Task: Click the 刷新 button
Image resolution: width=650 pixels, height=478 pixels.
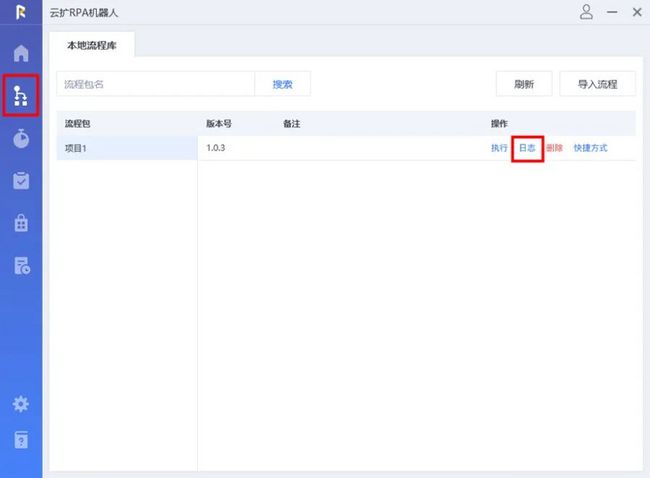Action: tap(524, 84)
